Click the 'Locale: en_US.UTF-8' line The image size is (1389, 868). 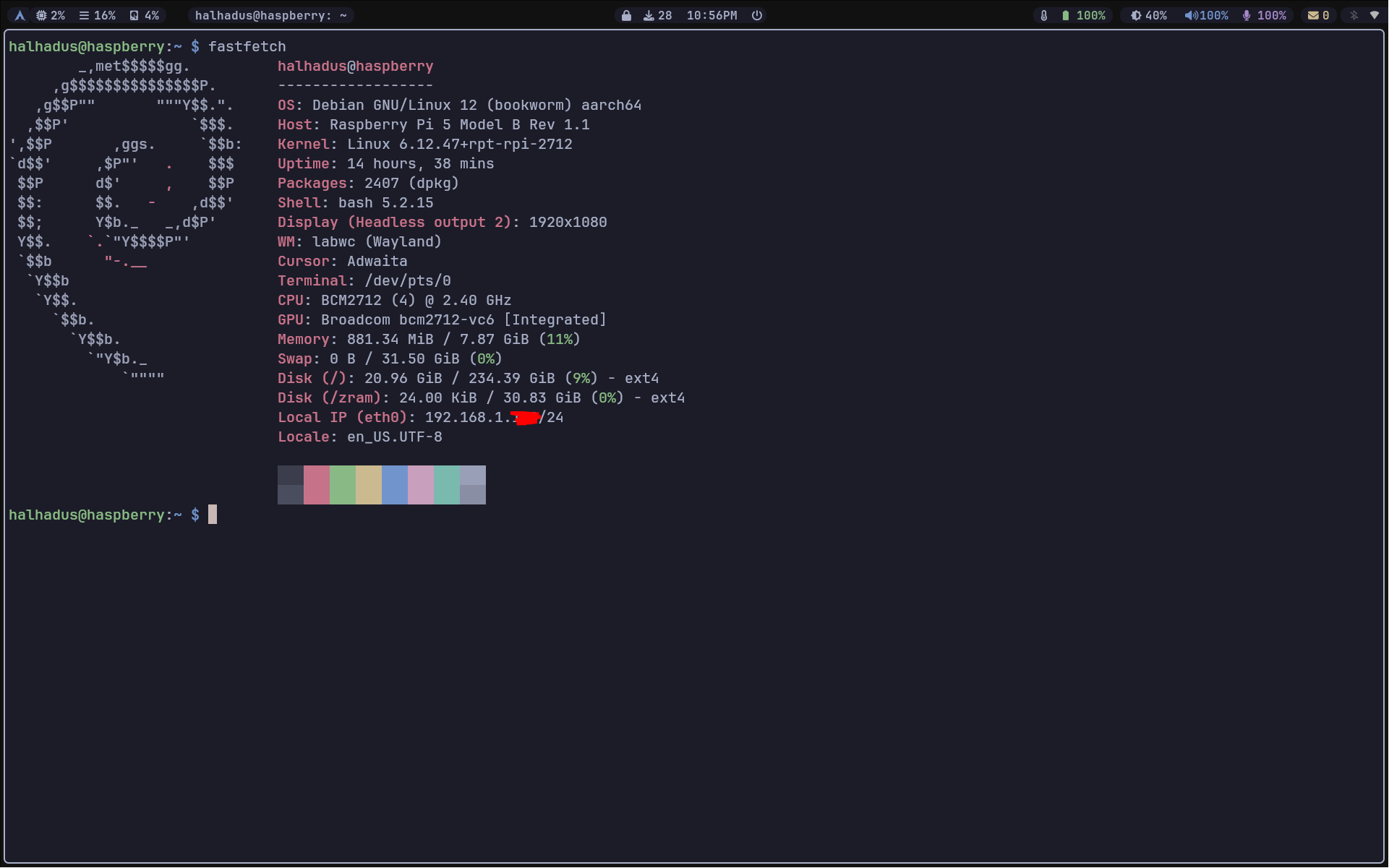click(359, 437)
